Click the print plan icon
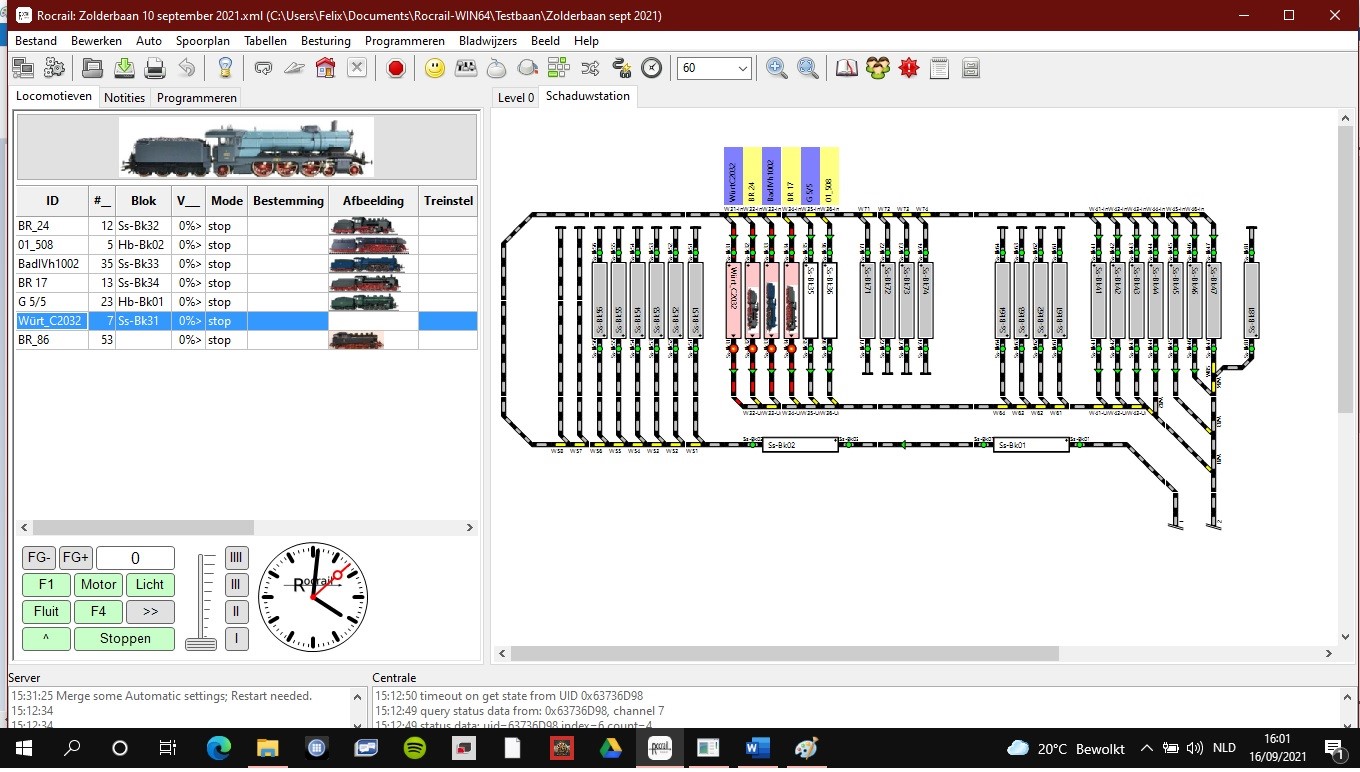The height and width of the screenshot is (772, 1360). pos(155,68)
